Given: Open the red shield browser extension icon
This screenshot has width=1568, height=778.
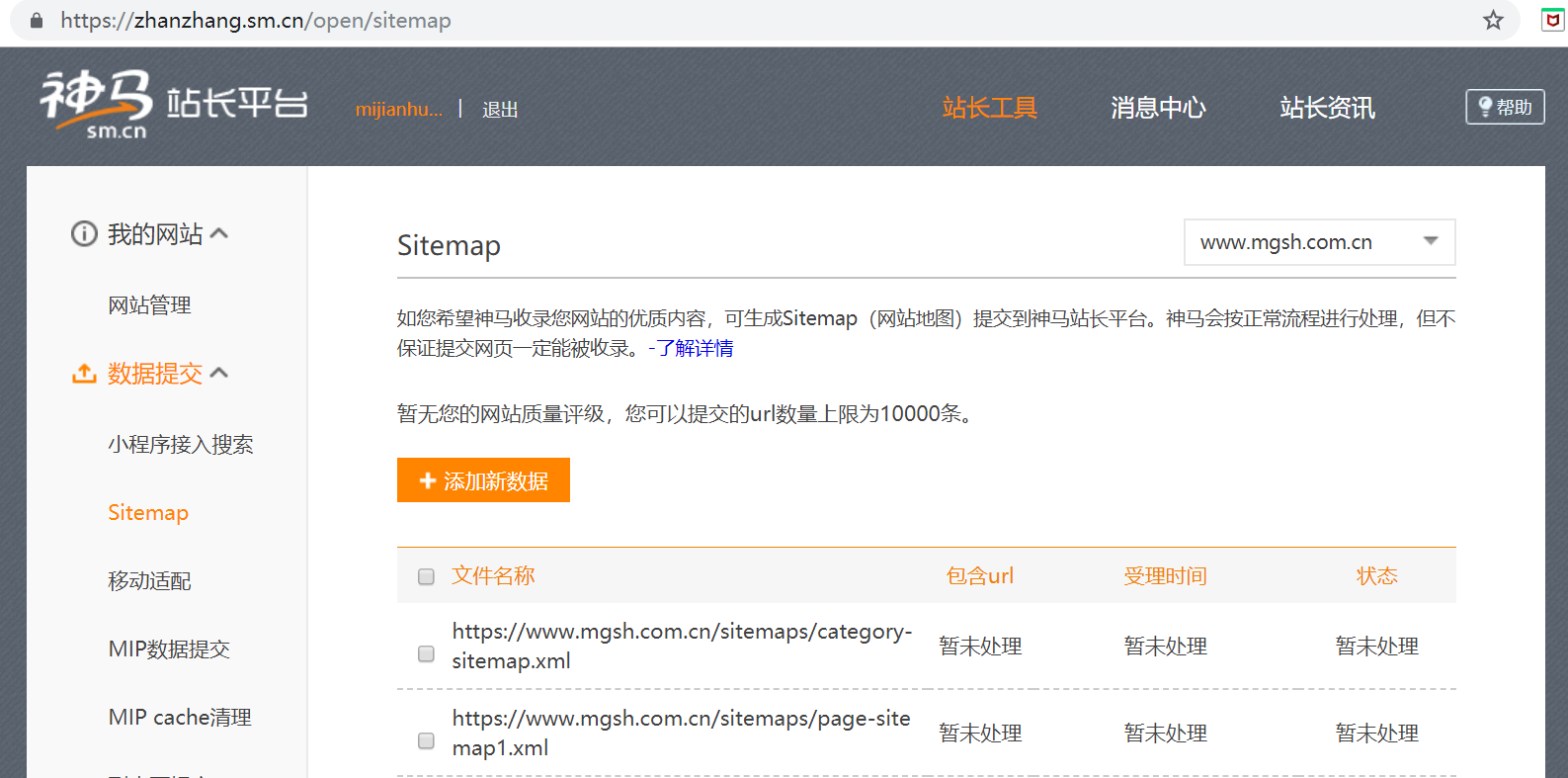Looking at the screenshot, I should click(x=1553, y=20).
